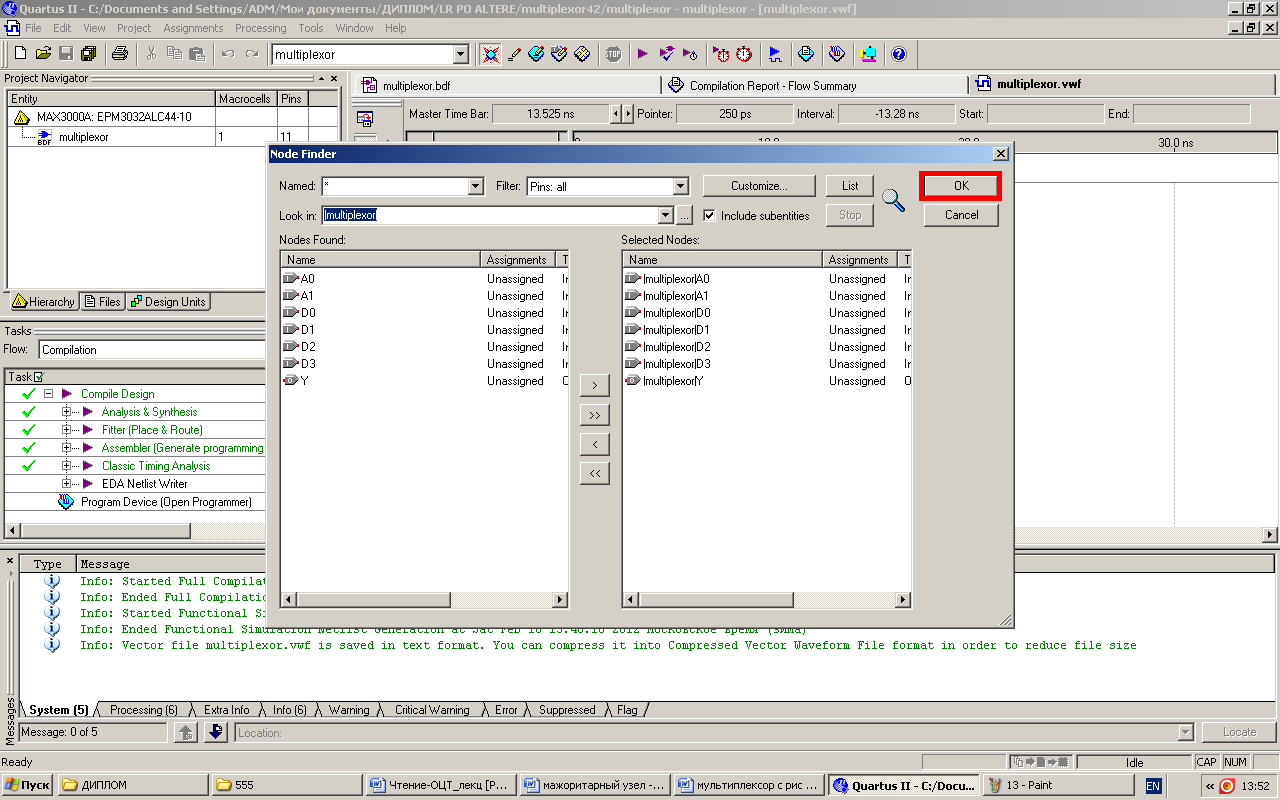Image resolution: width=1280 pixels, height=800 pixels.
Task: Click the Save diskette toolbar icon
Action: click(66, 54)
